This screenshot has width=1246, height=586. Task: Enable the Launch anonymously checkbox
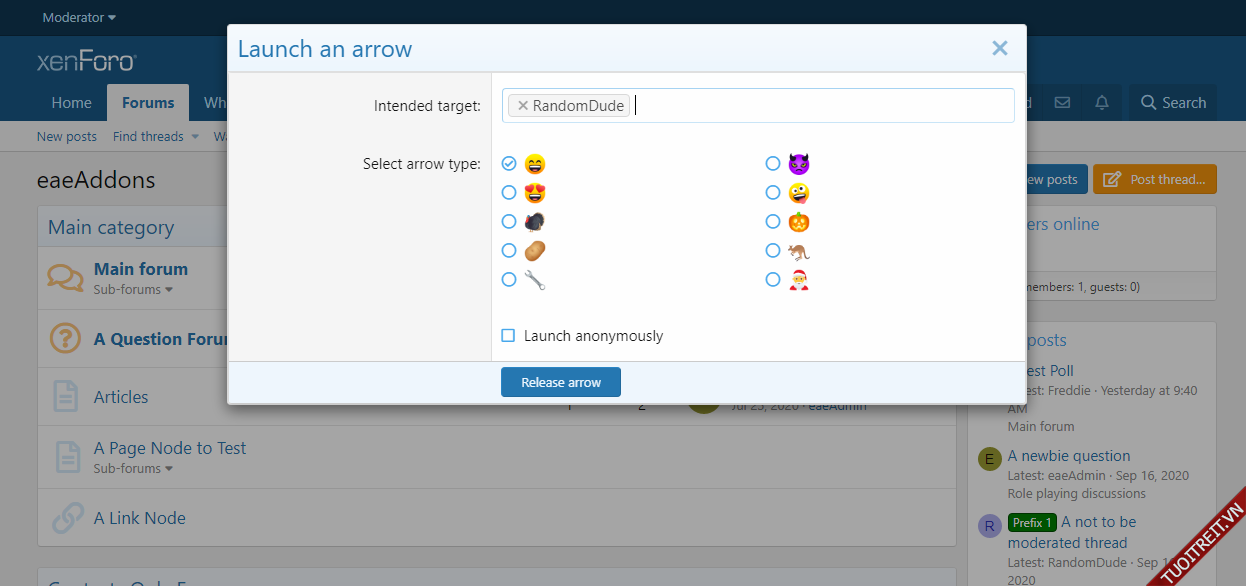coord(508,336)
